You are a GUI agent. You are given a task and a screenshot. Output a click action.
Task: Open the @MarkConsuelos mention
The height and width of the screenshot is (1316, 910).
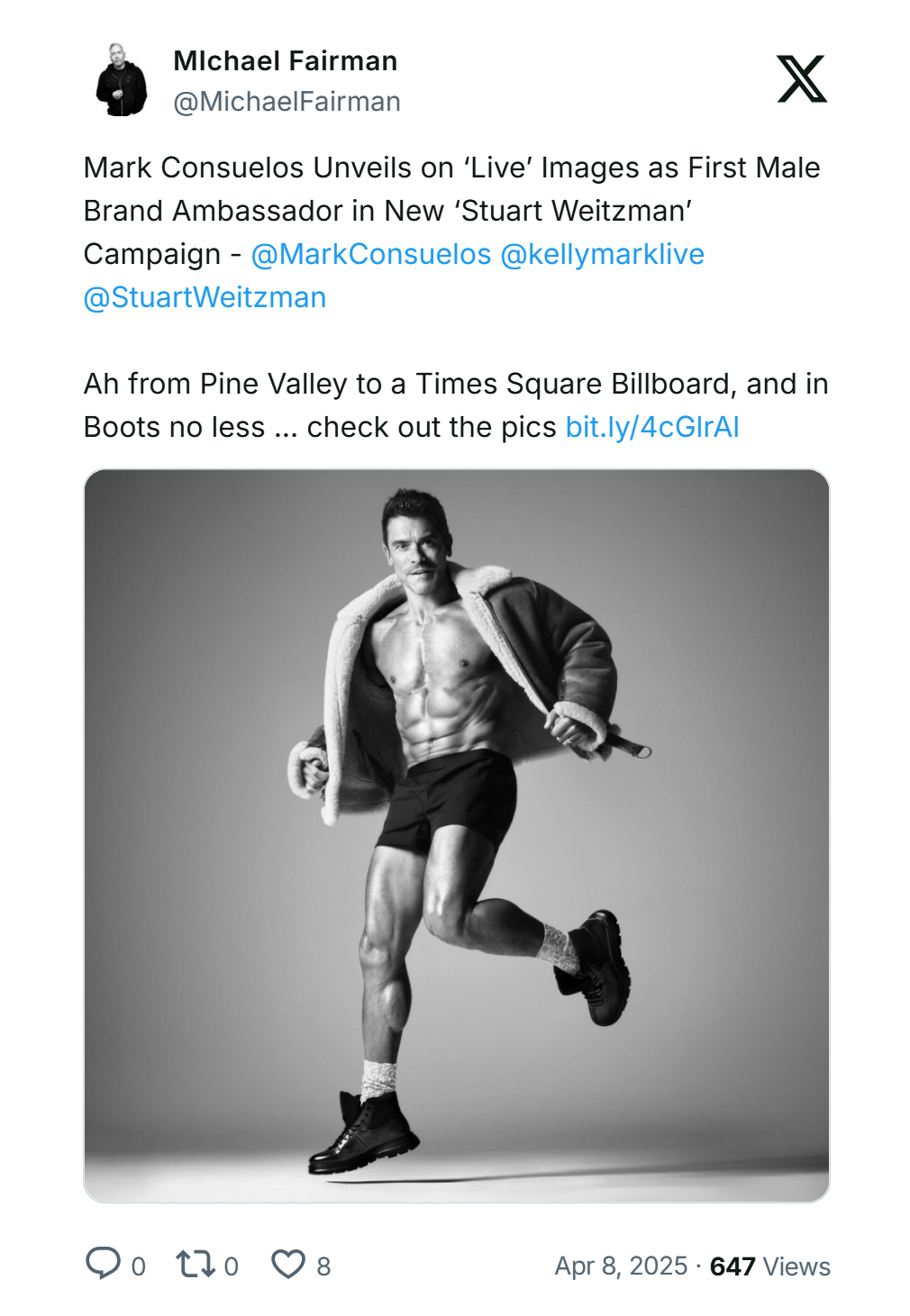coord(370,254)
